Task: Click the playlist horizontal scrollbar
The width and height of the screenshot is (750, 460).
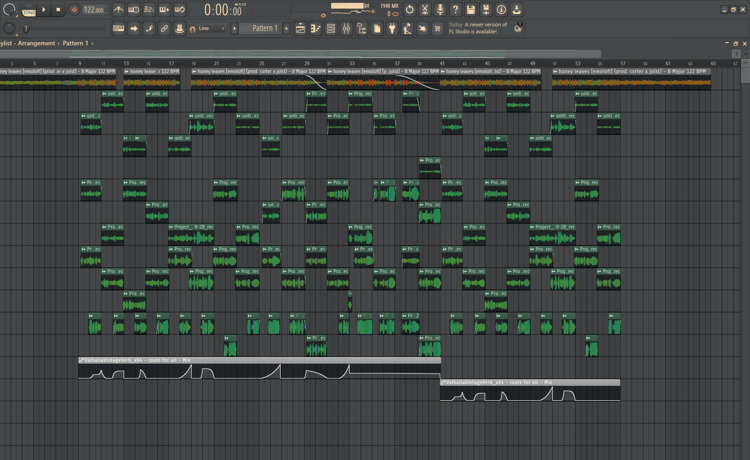Action: 300,54
